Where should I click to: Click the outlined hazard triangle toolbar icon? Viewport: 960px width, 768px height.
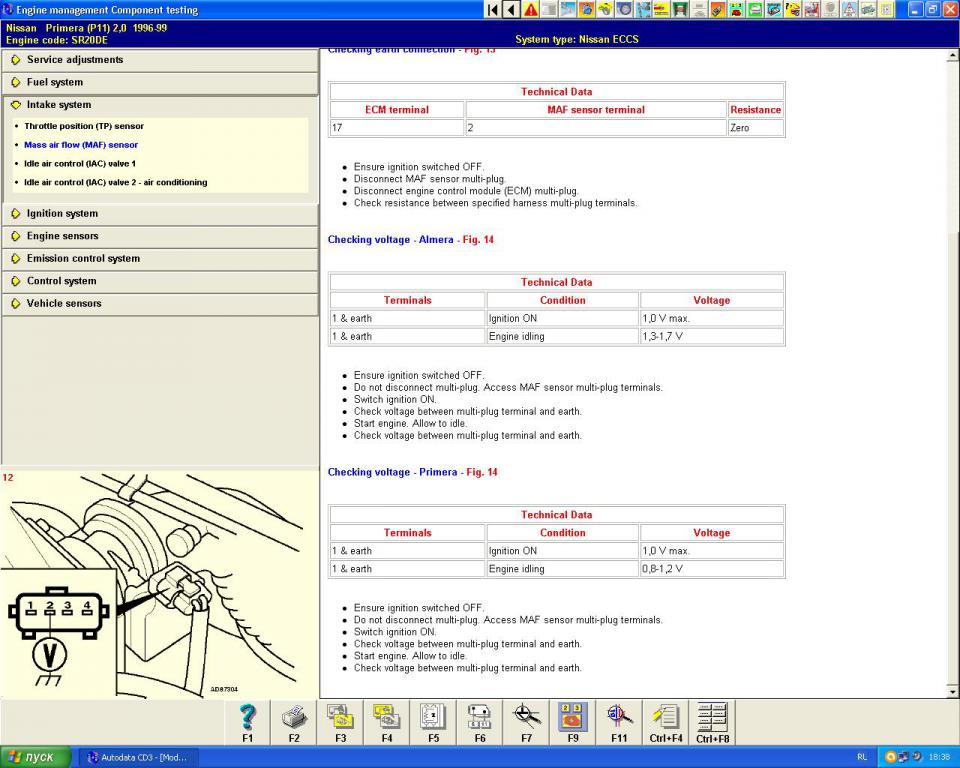tap(849, 9)
